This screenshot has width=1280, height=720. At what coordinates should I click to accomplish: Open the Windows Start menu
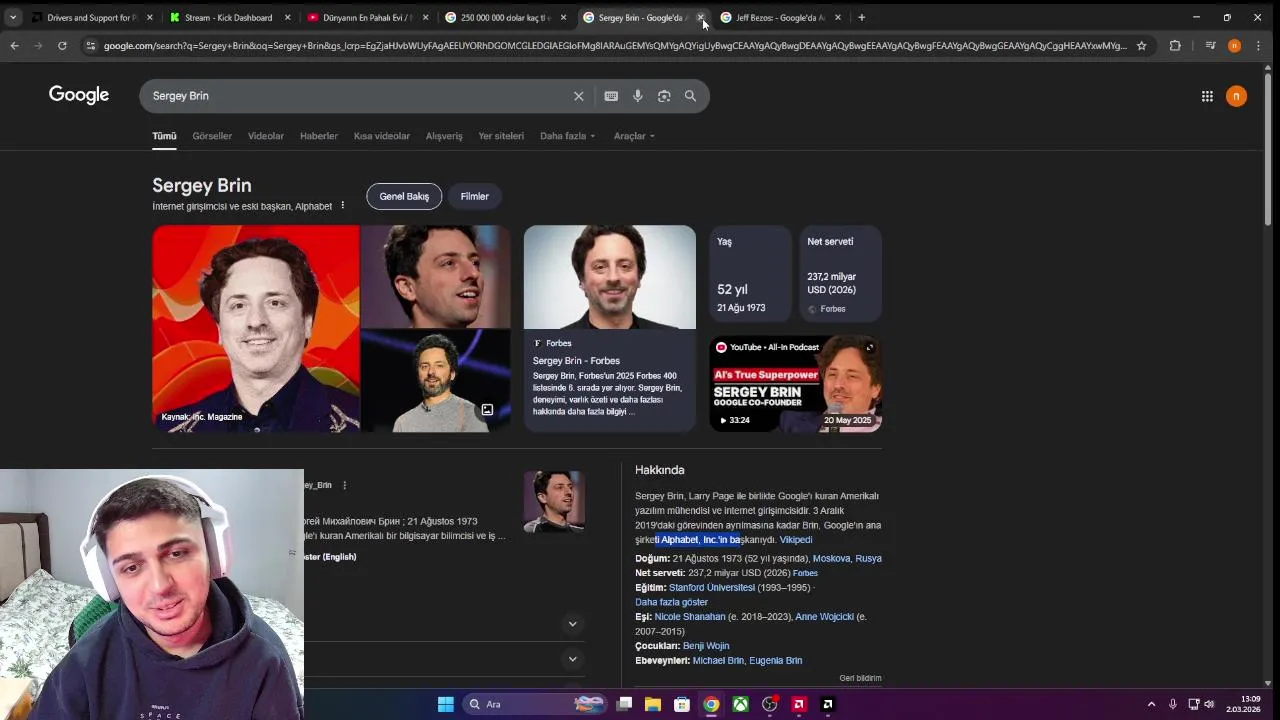point(445,704)
